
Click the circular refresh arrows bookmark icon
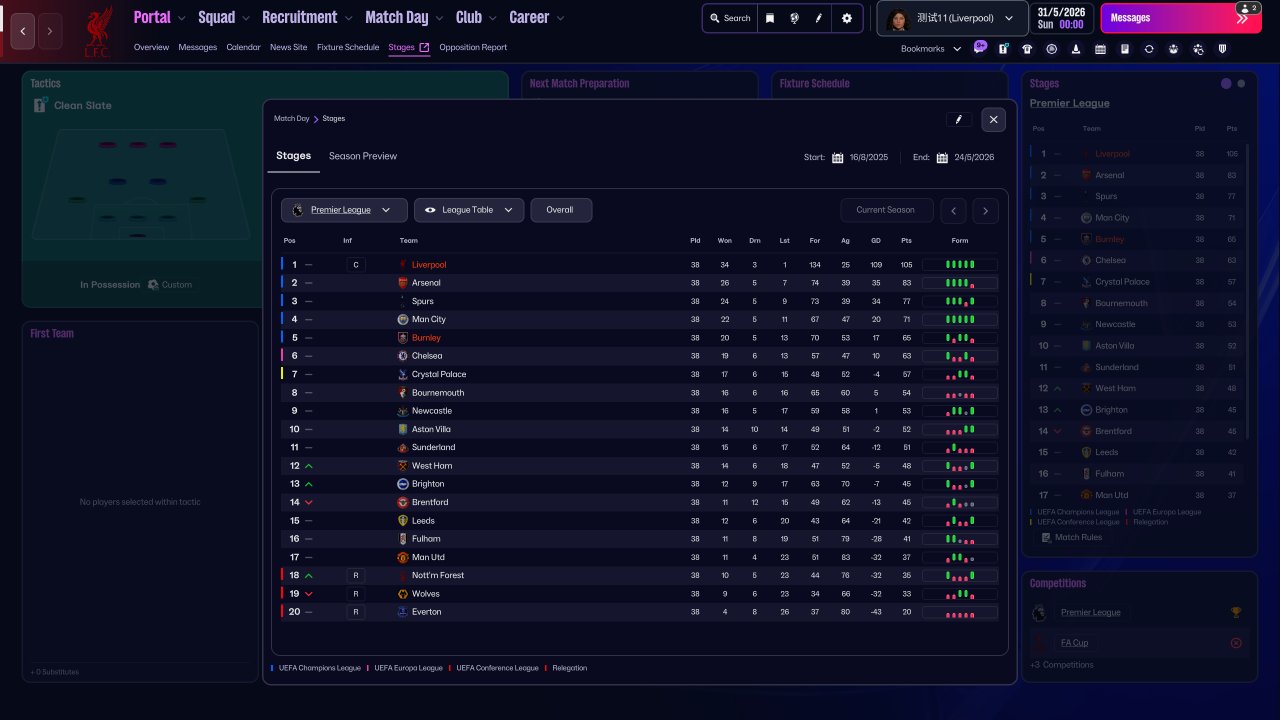tap(1149, 48)
